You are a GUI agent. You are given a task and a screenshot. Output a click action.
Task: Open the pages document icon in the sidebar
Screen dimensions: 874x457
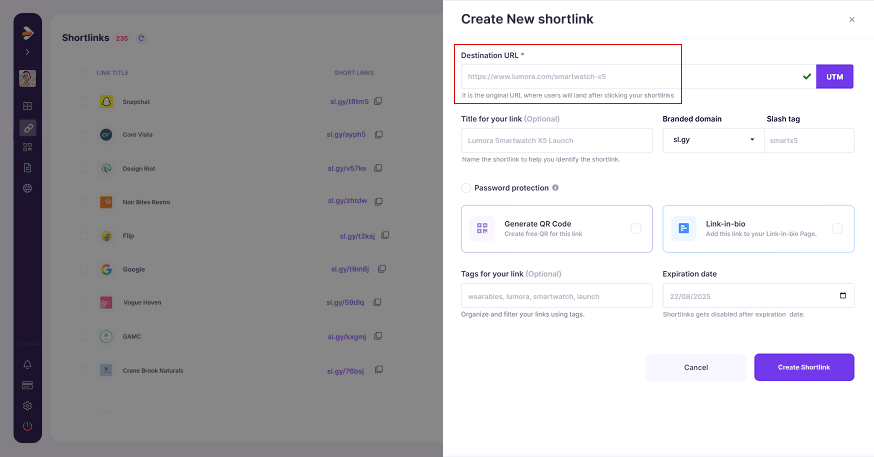pos(27,168)
